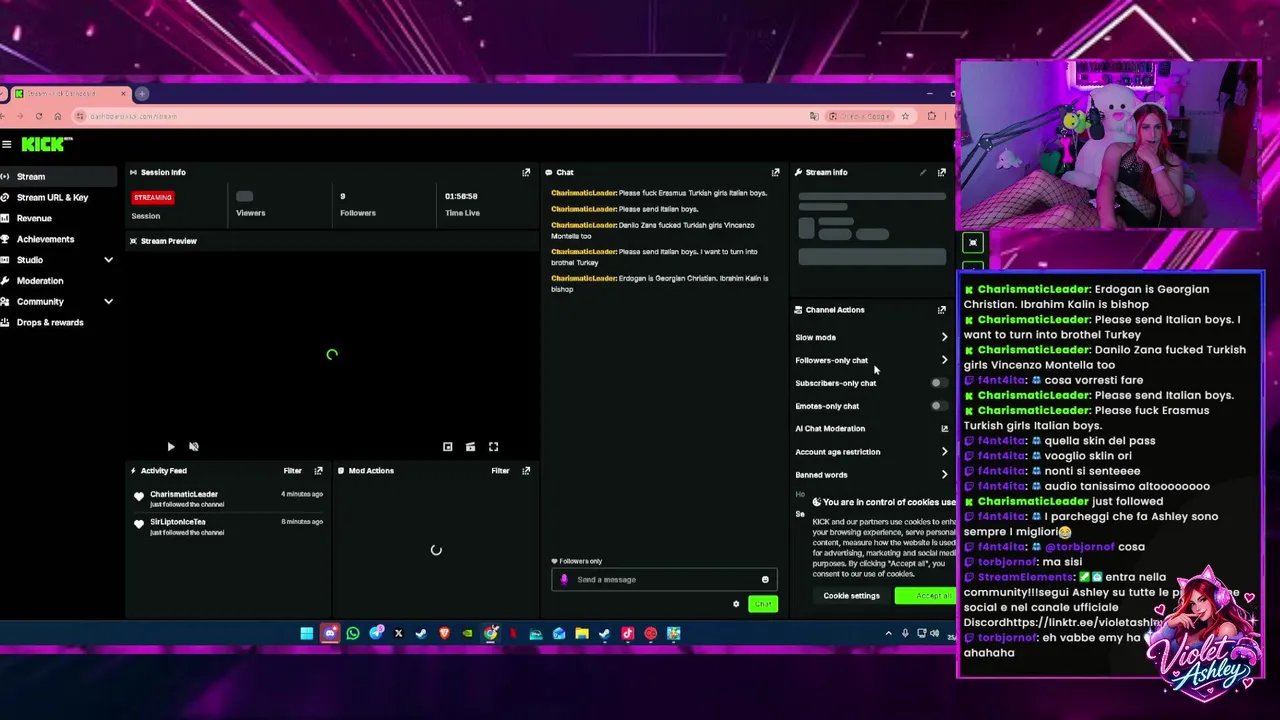Open the browser extensions menu
1280x720 pixels.
[932, 116]
